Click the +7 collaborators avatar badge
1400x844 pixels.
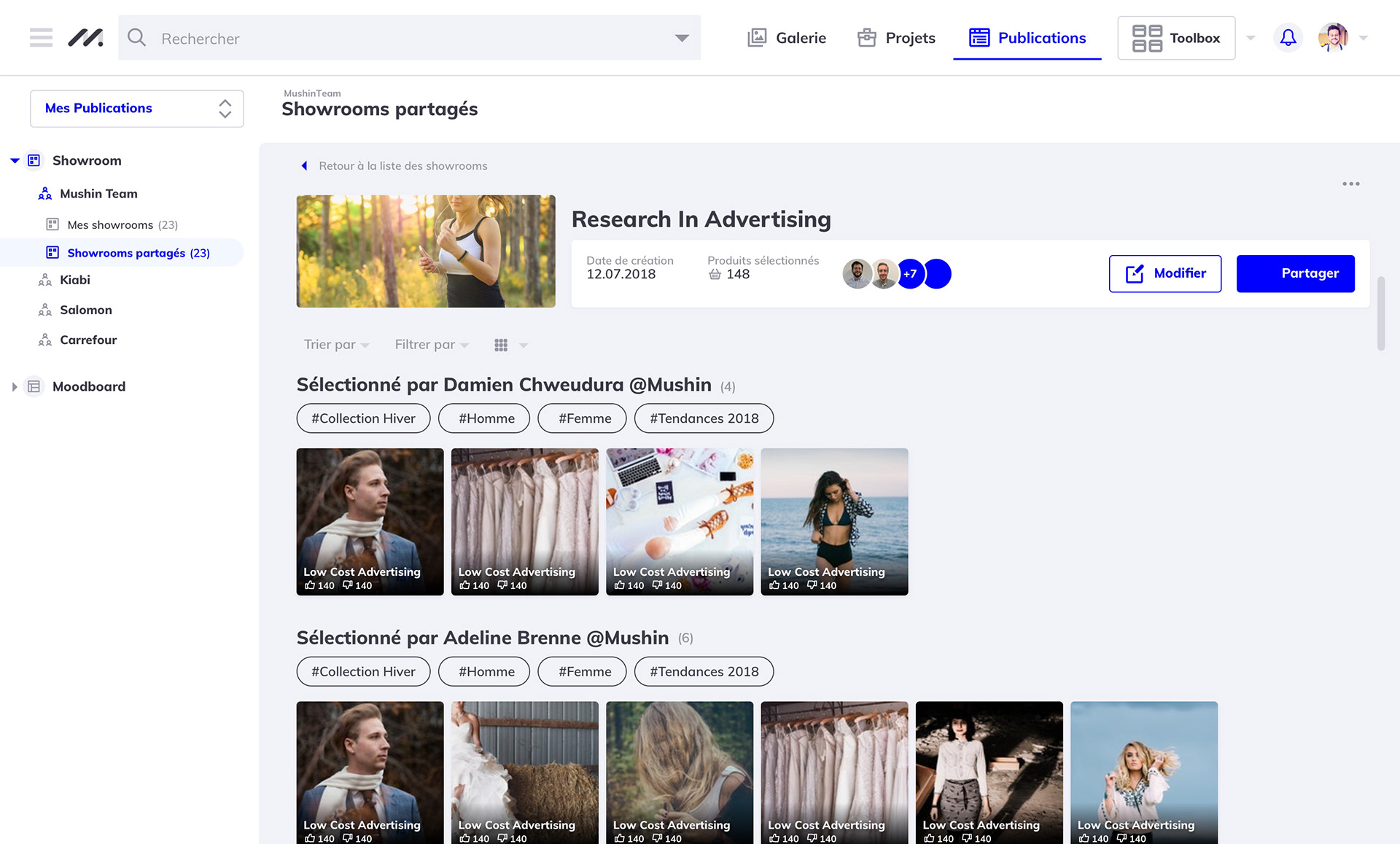[910, 274]
